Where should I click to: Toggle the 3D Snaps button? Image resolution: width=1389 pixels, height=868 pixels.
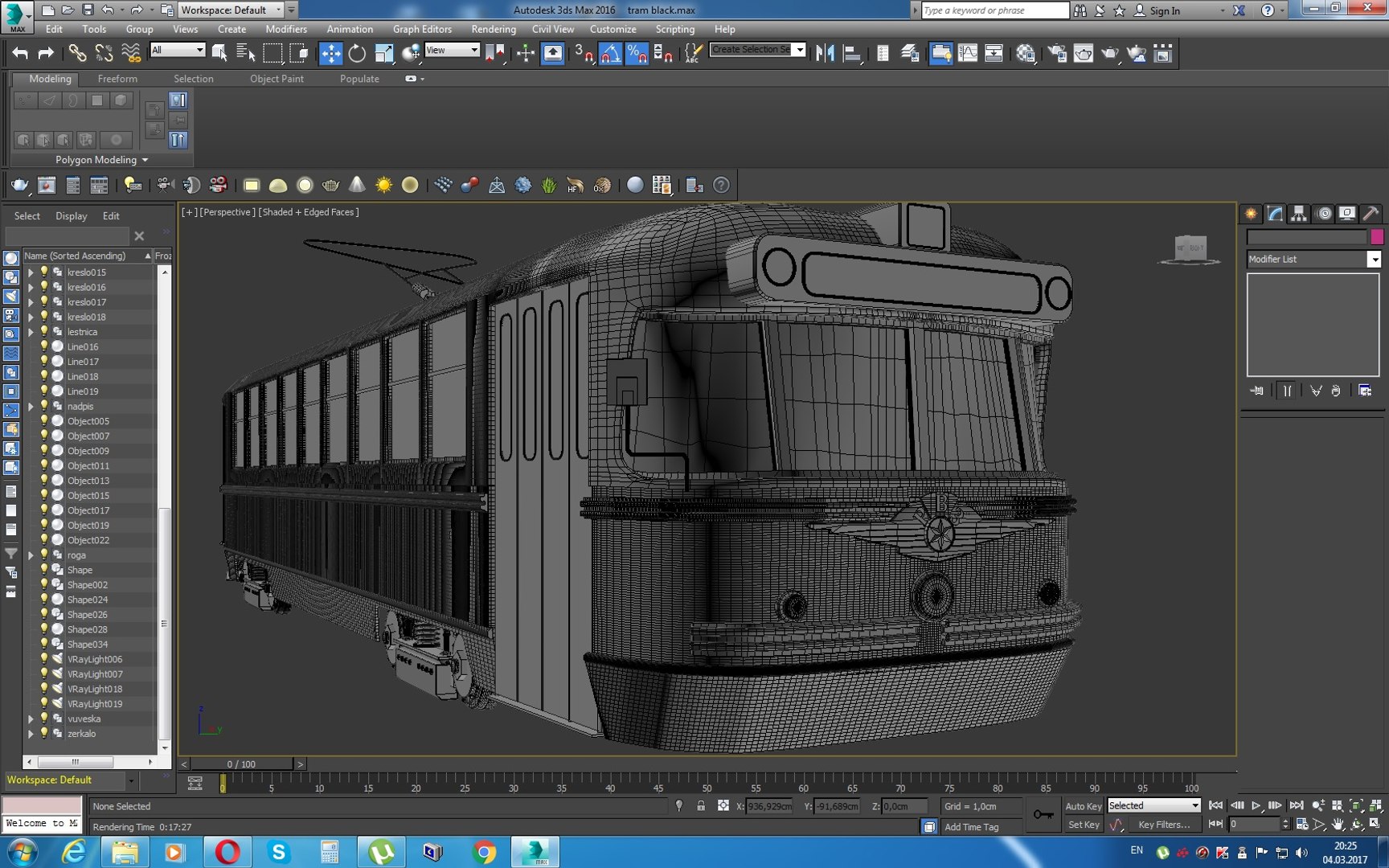click(584, 53)
